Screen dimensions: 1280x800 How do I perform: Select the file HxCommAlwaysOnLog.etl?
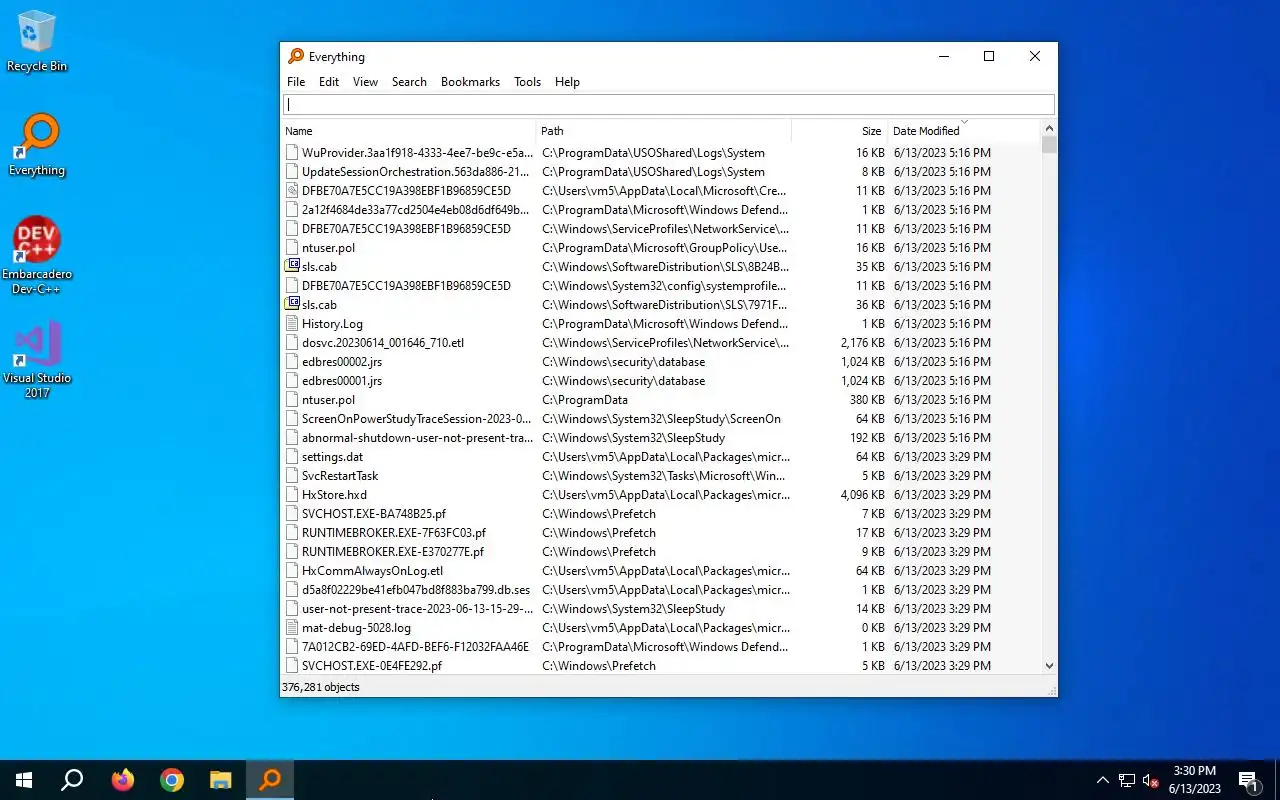372,571
